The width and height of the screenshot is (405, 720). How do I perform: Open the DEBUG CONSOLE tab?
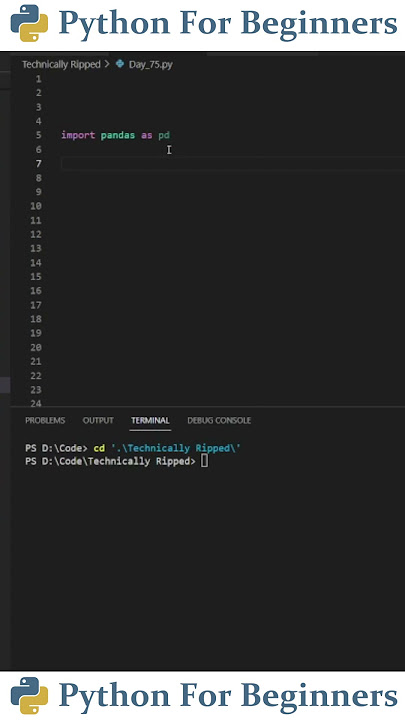tap(219, 420)
